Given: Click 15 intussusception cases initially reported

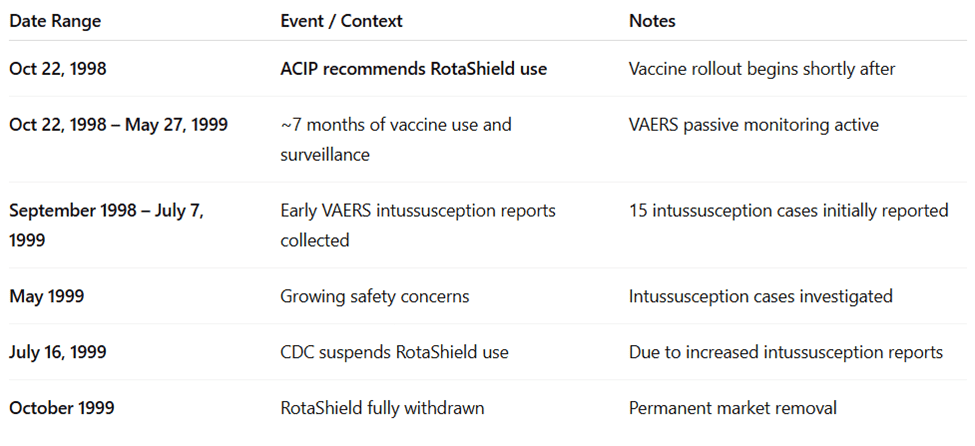Looking at the screenshot, I should (x=788, y=211).
